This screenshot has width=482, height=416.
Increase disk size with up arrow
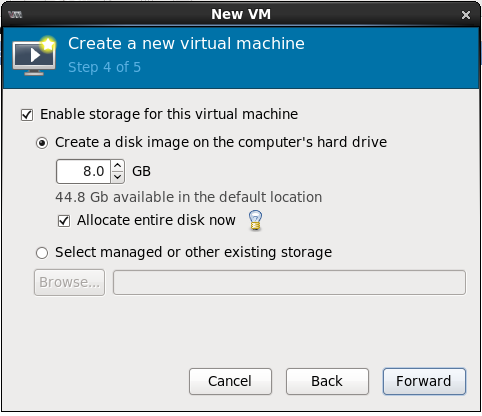coord(117,166)
